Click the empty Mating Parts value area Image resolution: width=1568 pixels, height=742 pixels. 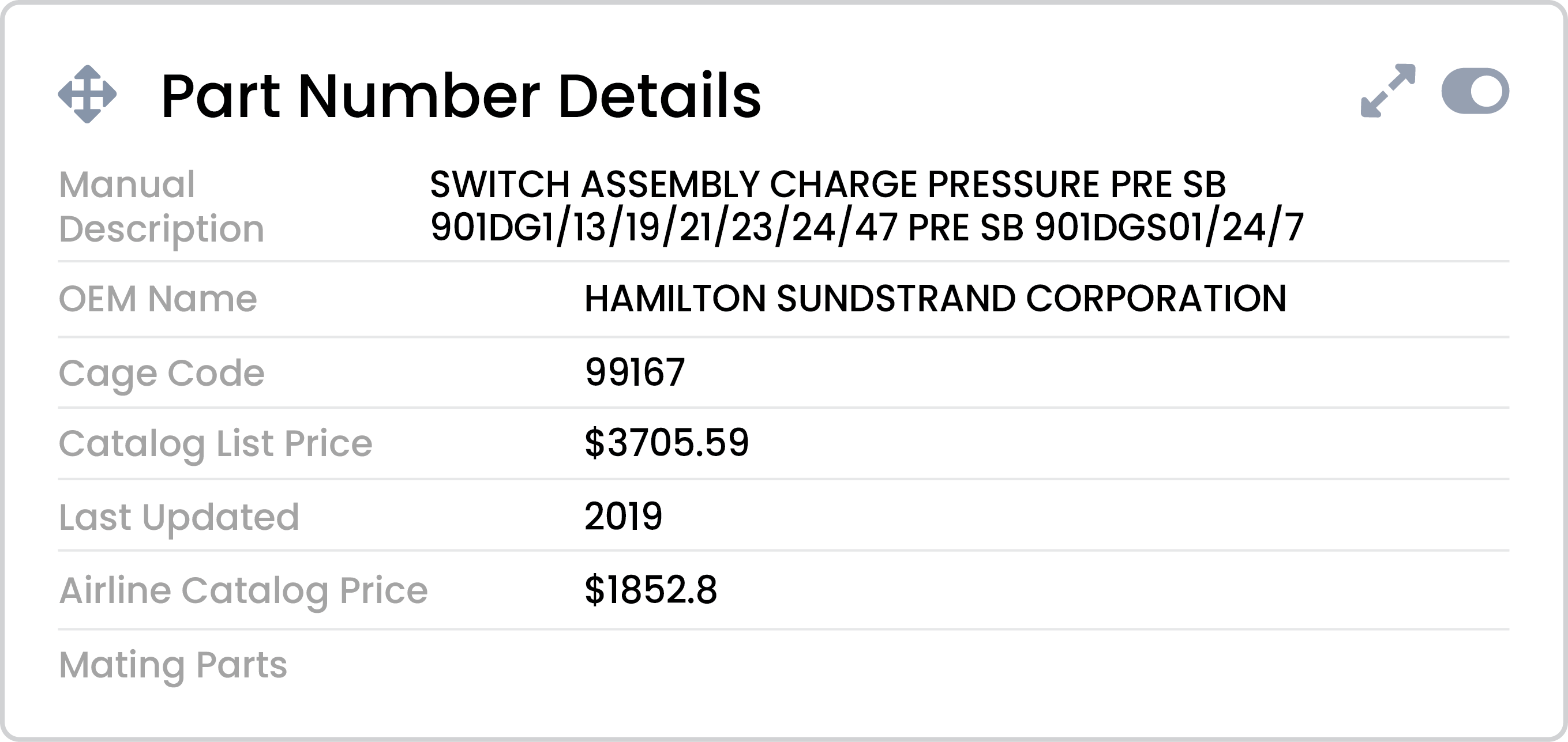tap(1046, 665)
